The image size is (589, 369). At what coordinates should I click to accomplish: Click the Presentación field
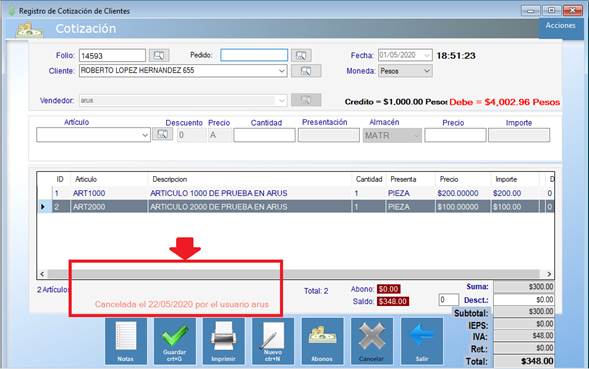click(329, 135)
